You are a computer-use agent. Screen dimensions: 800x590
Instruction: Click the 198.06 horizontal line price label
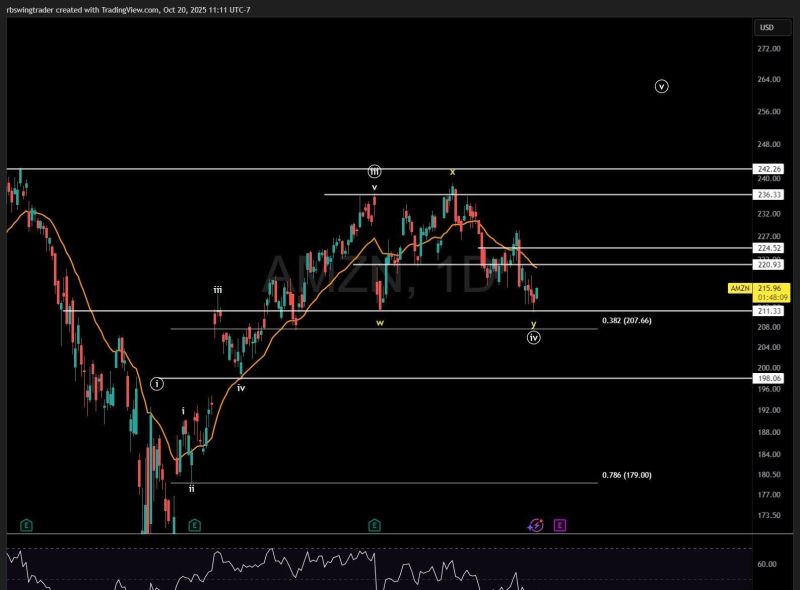(769, 379)
